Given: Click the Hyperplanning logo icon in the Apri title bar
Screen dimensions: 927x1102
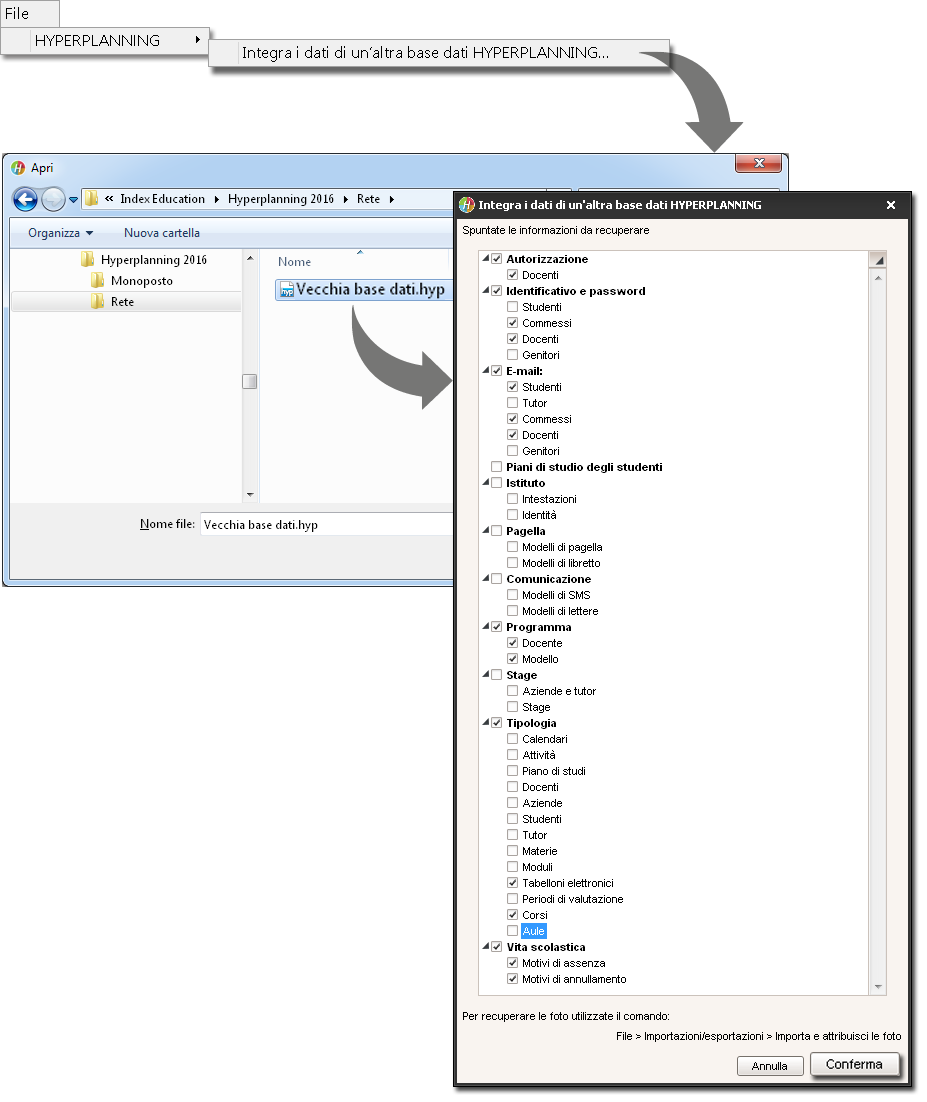Looking at the screenshot, I should 18,168.
